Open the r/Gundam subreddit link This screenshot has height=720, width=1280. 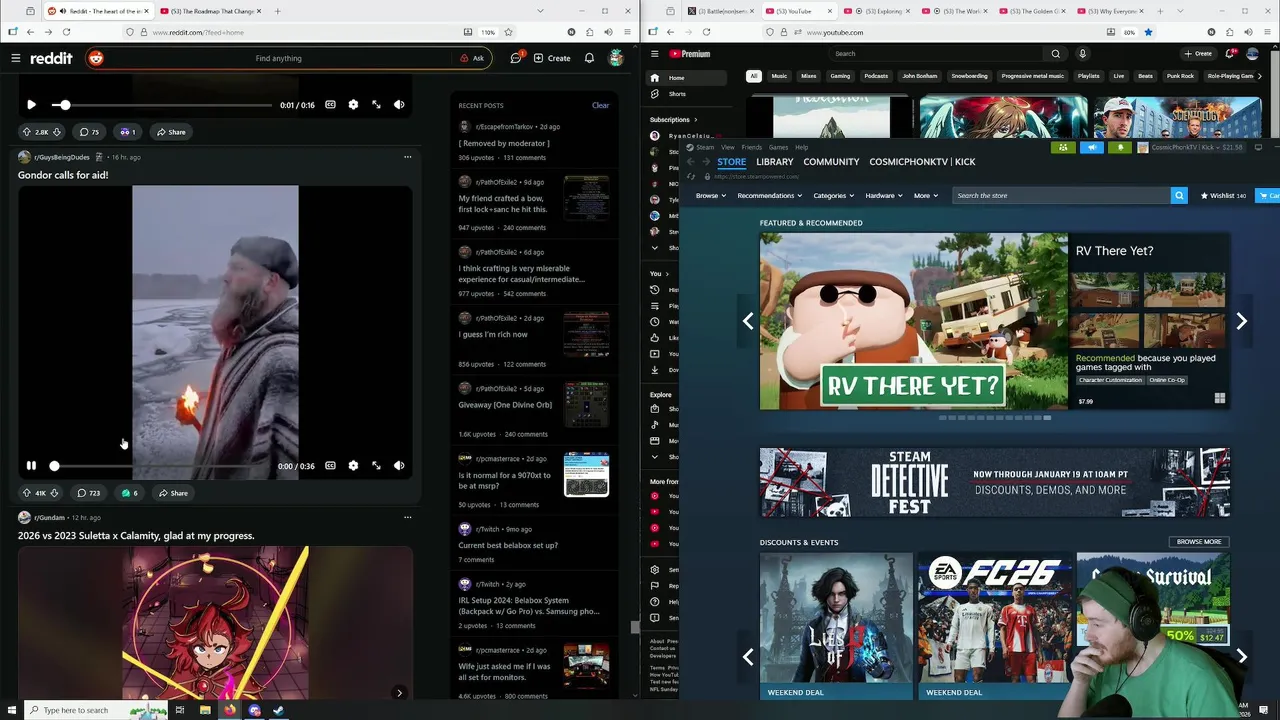click(x=49, y=518)
